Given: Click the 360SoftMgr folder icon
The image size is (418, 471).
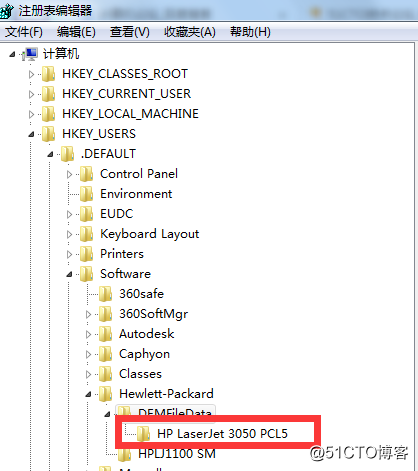Looking at the screenshot, I should [x=106, y=314].
